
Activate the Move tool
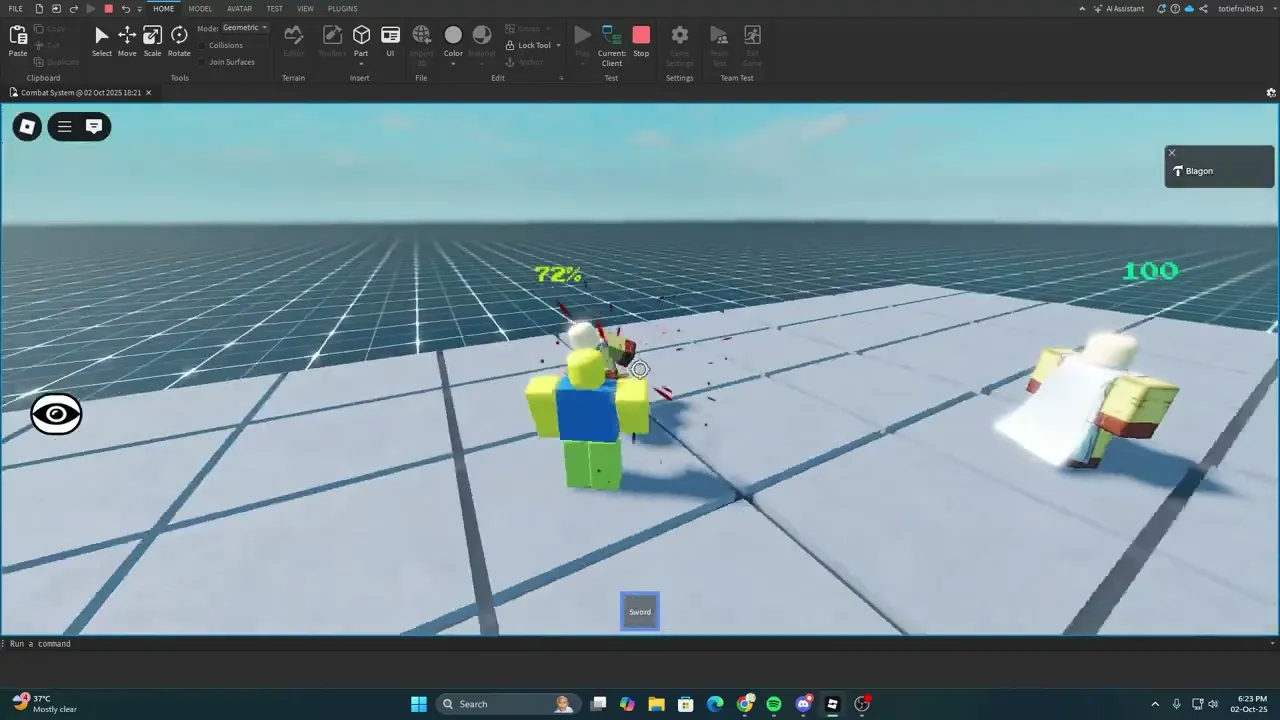coord(127,41)
